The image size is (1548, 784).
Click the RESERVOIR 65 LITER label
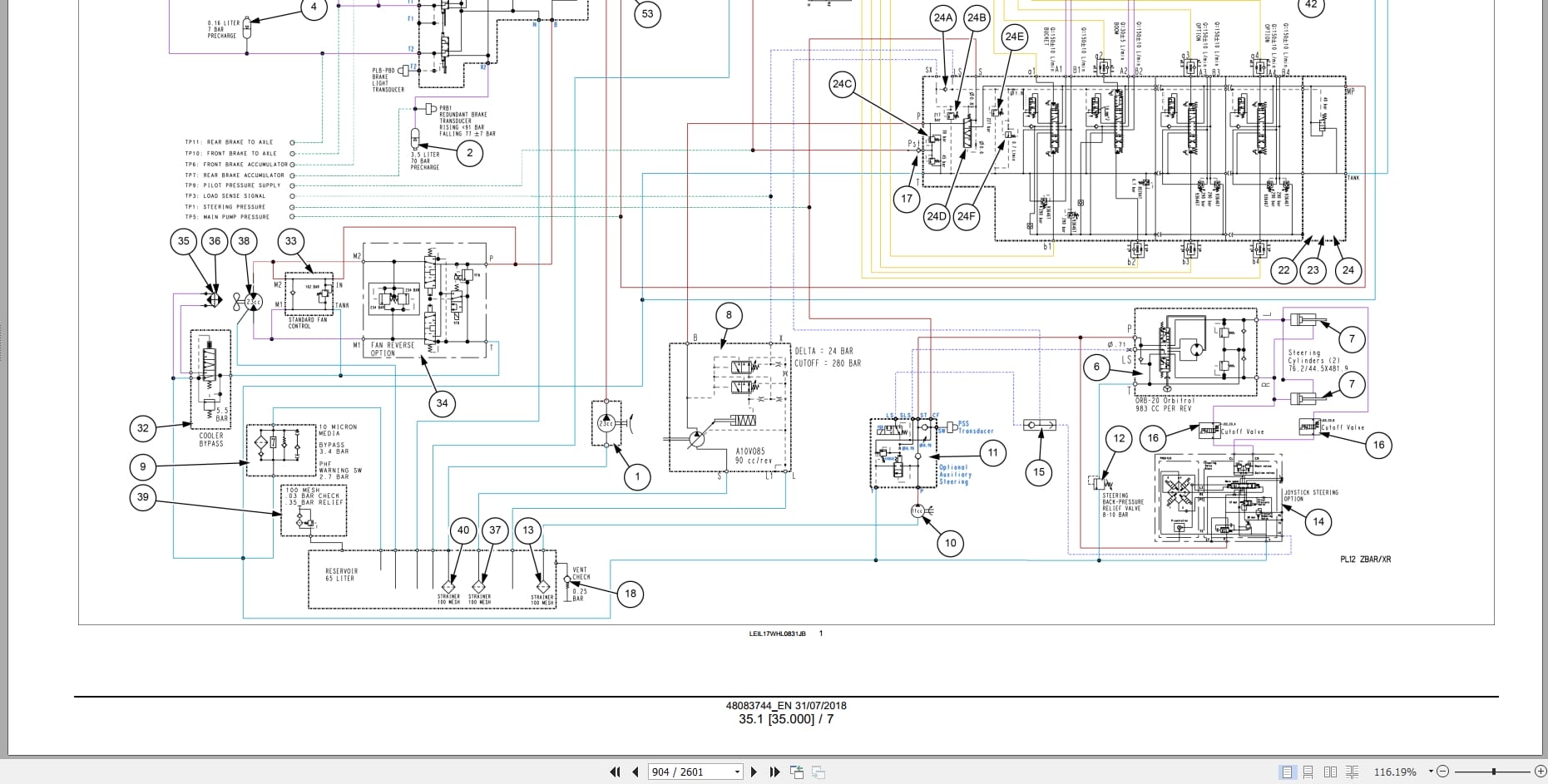[x=341, y=575]
